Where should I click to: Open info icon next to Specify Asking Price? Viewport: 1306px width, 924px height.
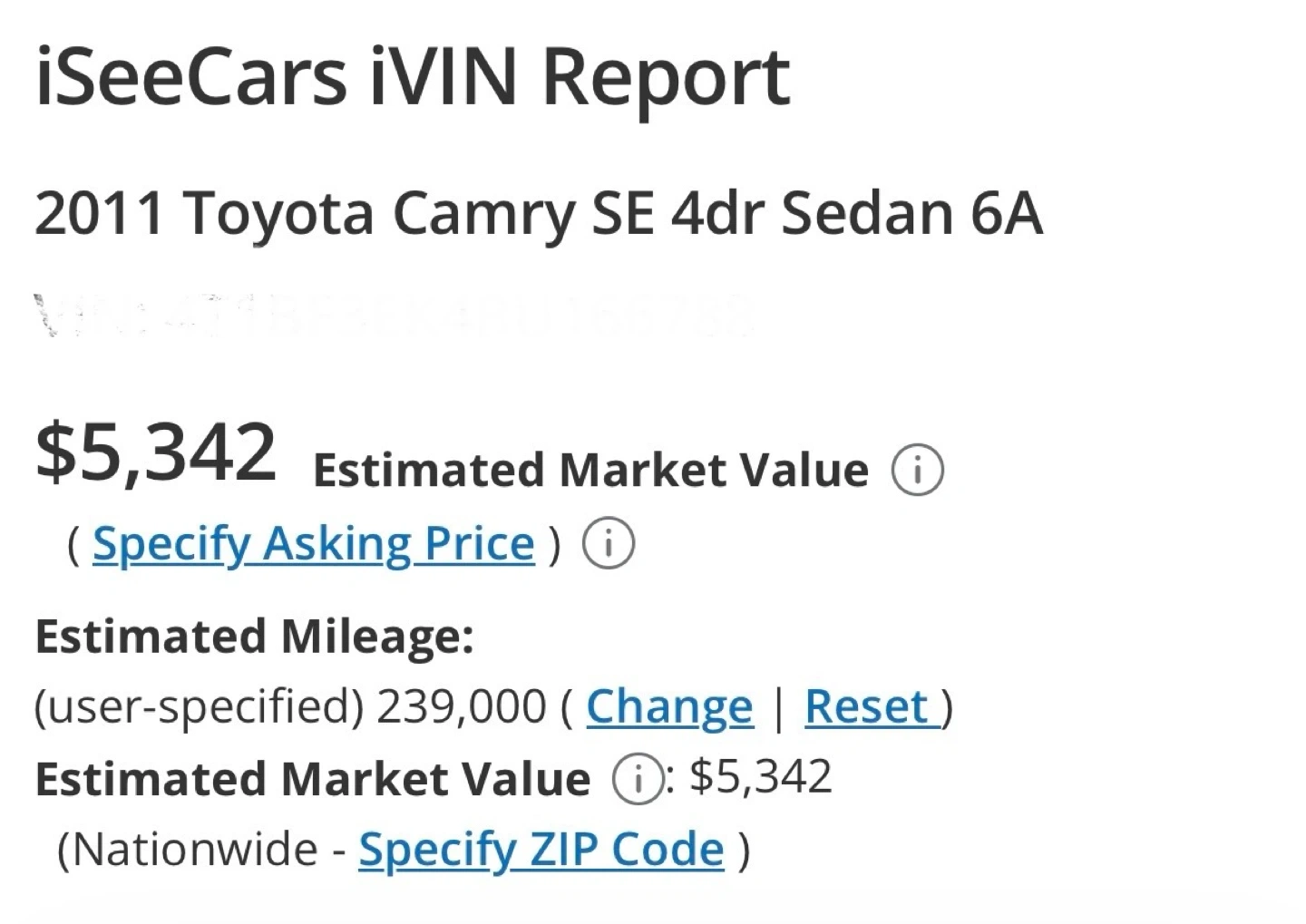[608, 544]
